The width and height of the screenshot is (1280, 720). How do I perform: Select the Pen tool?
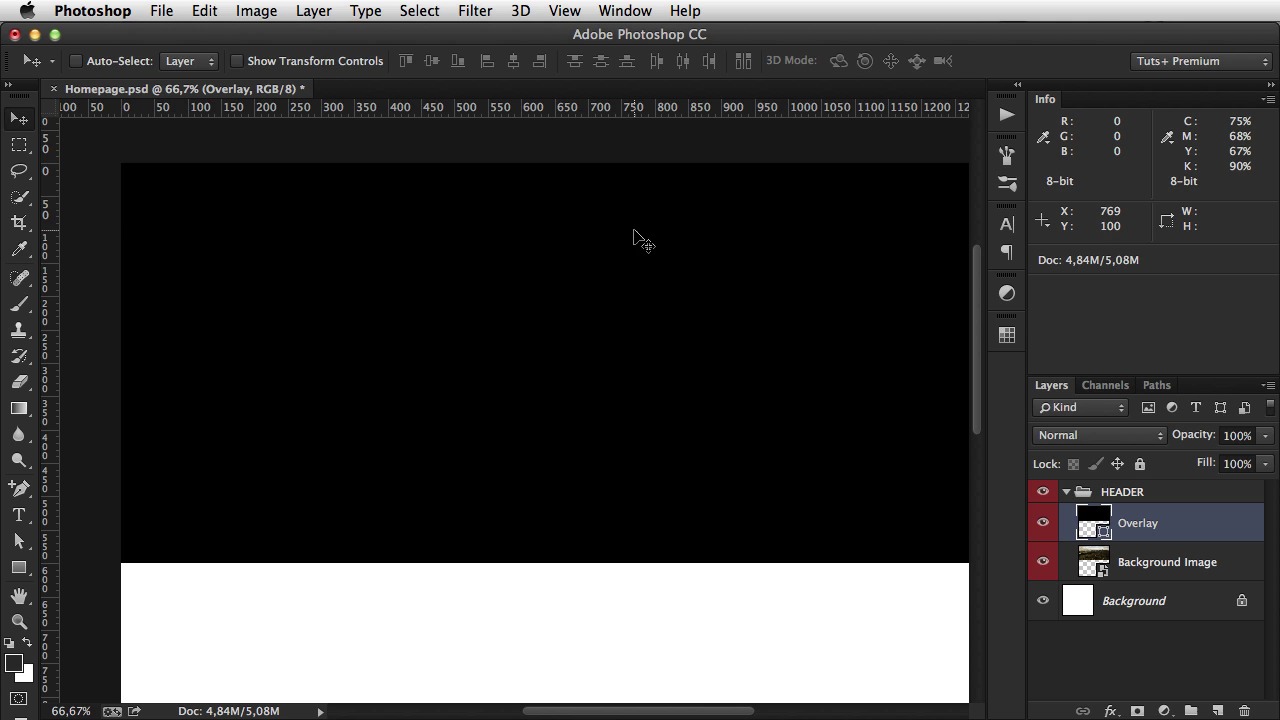click(19, 489)
